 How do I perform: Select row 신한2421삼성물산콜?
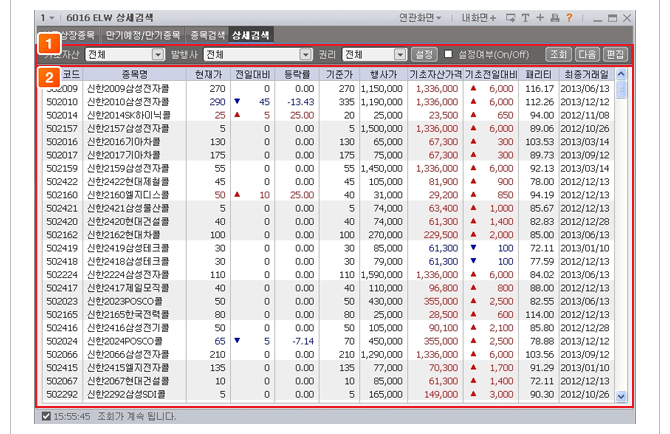328,208
